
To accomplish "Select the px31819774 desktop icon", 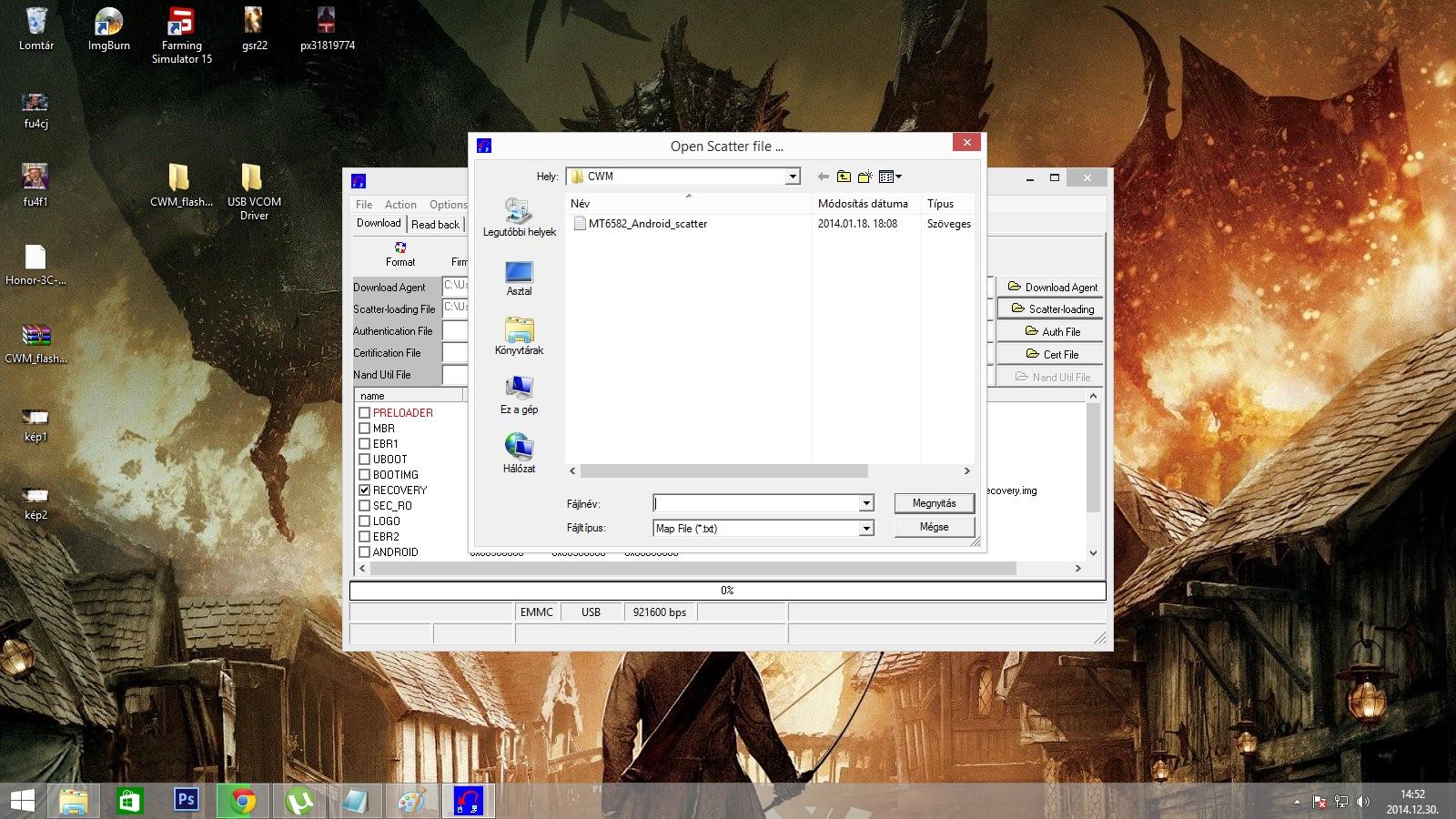I will pyautogui.click(x=327, y=29).
